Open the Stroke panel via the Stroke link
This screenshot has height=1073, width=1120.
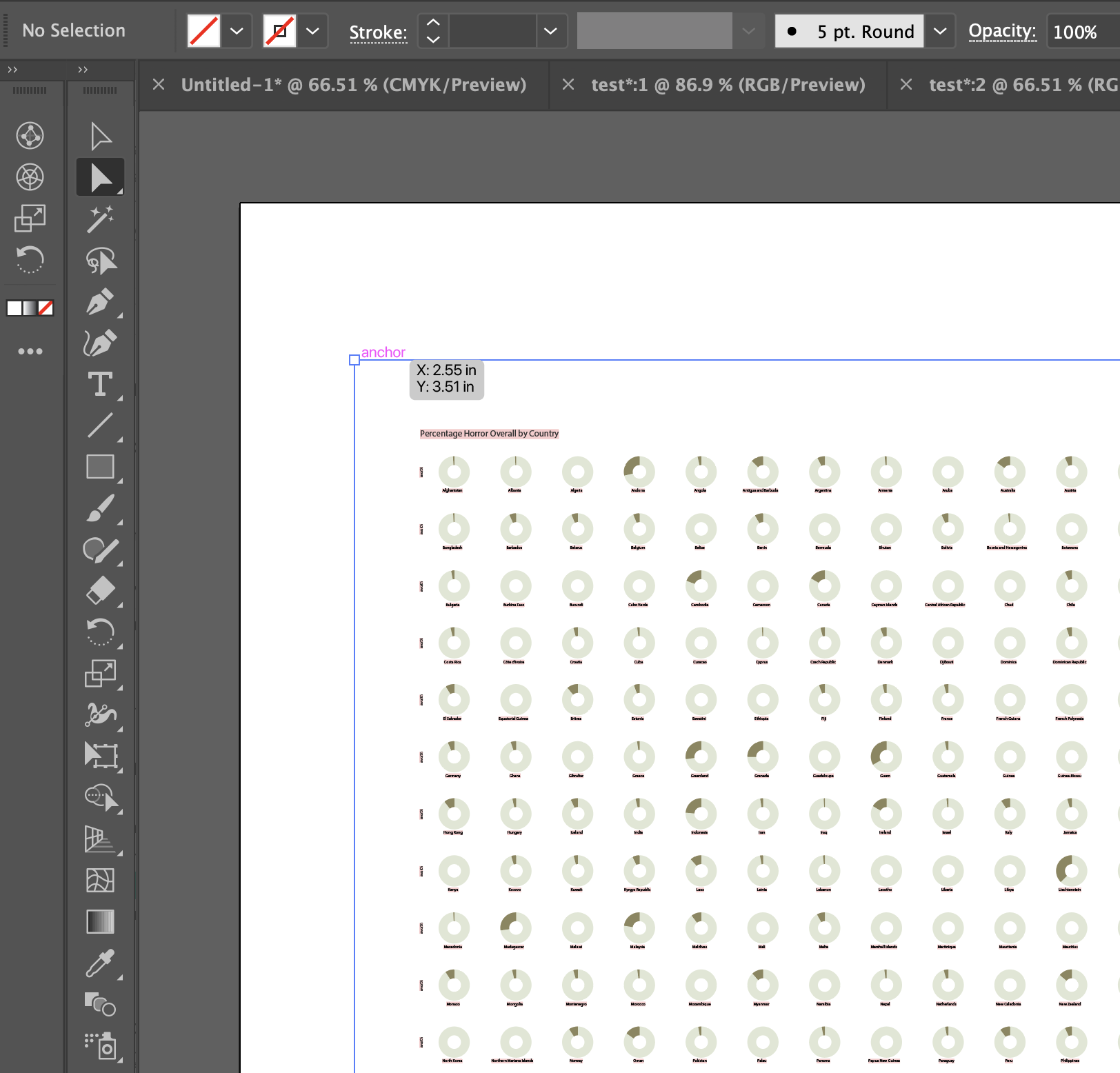378,32
